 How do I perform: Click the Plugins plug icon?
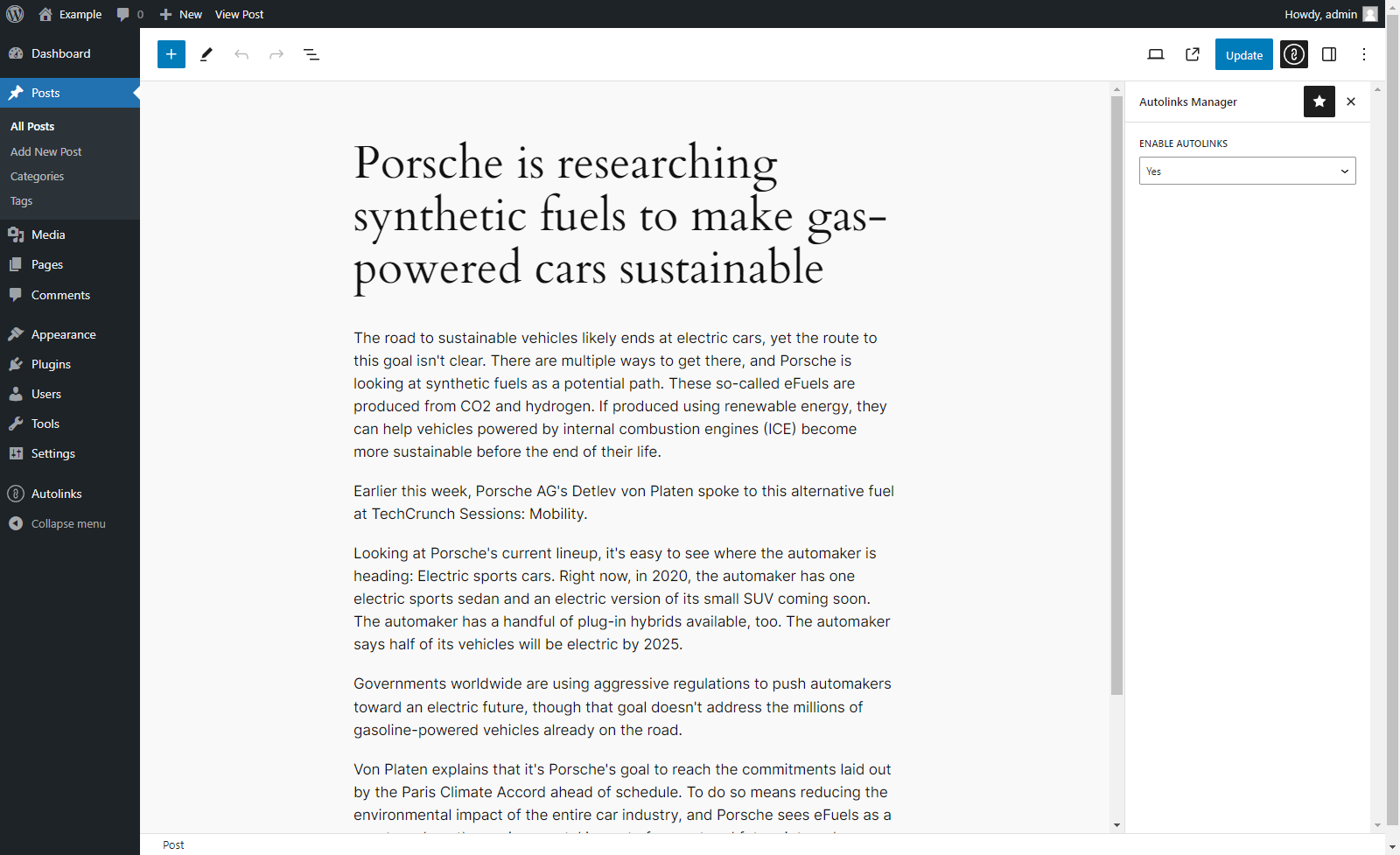point(16,364)
